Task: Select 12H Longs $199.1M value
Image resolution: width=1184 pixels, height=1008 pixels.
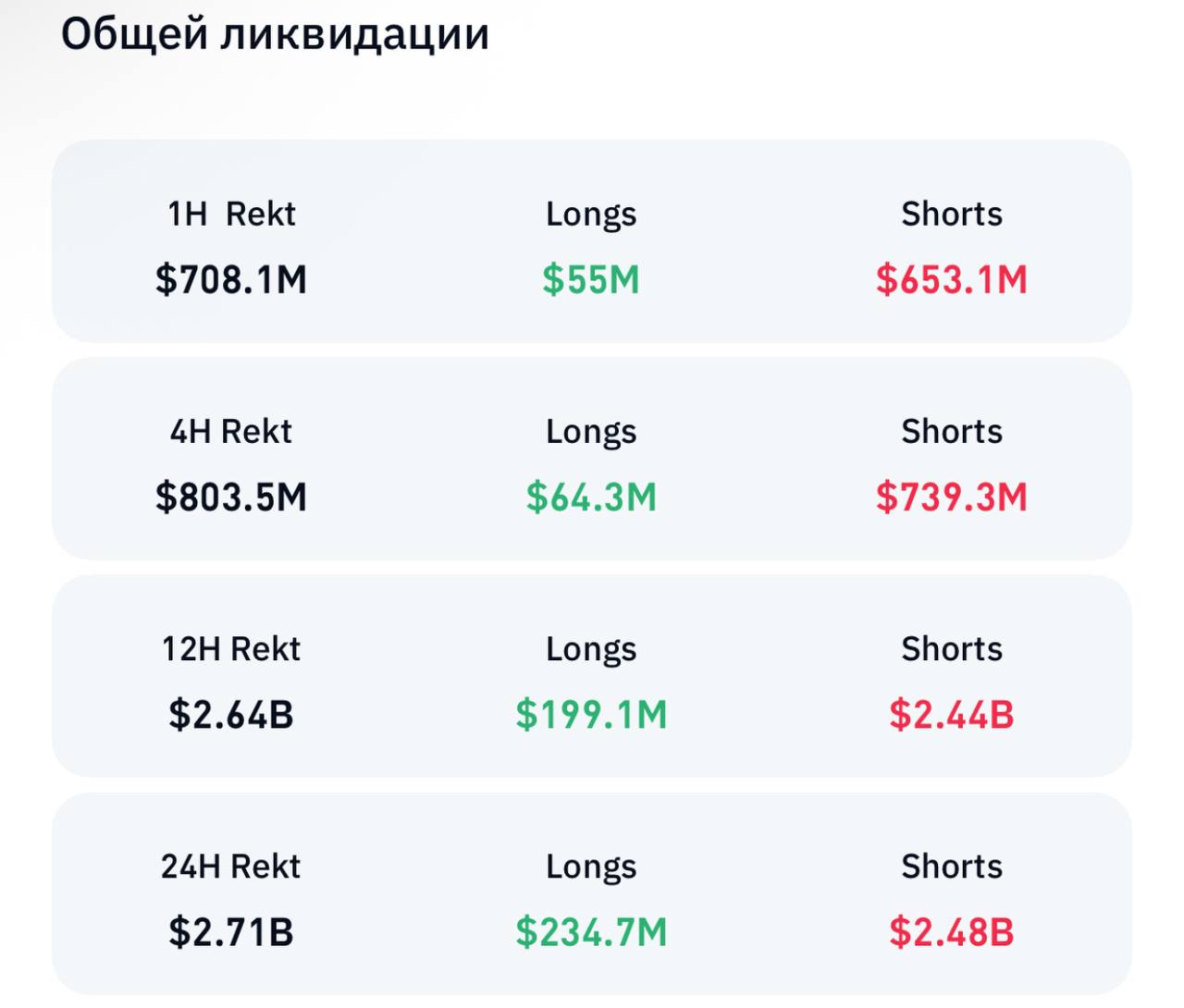Action: coord(591,714)
